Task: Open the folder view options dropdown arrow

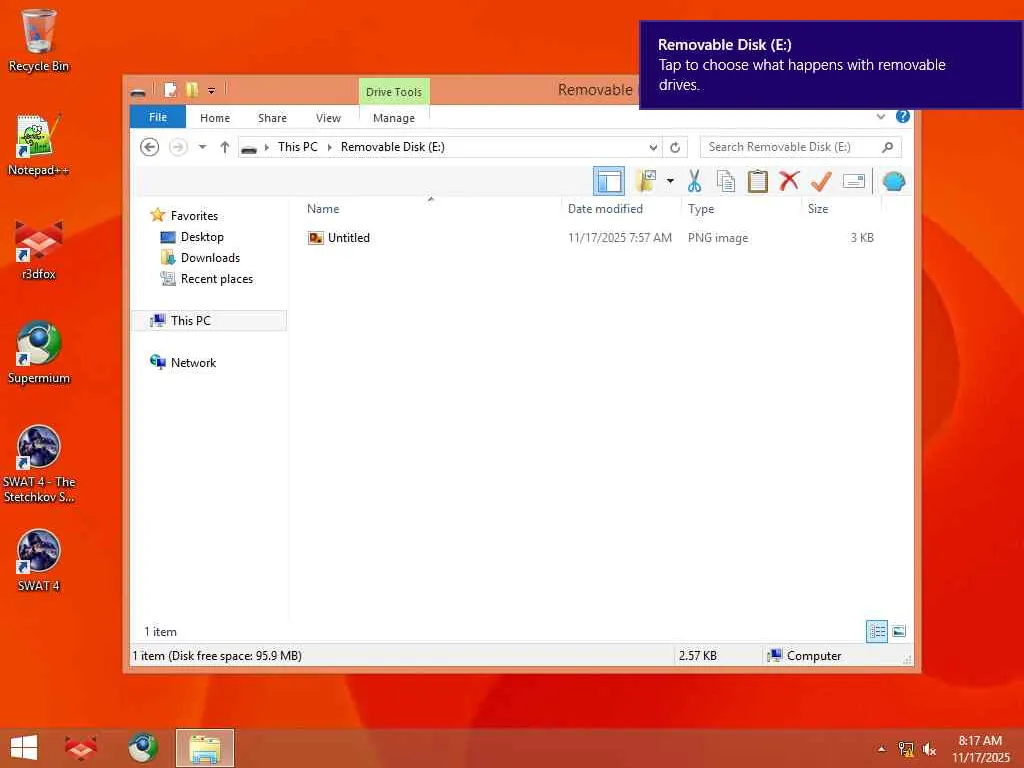Action: tap(670, 181)
